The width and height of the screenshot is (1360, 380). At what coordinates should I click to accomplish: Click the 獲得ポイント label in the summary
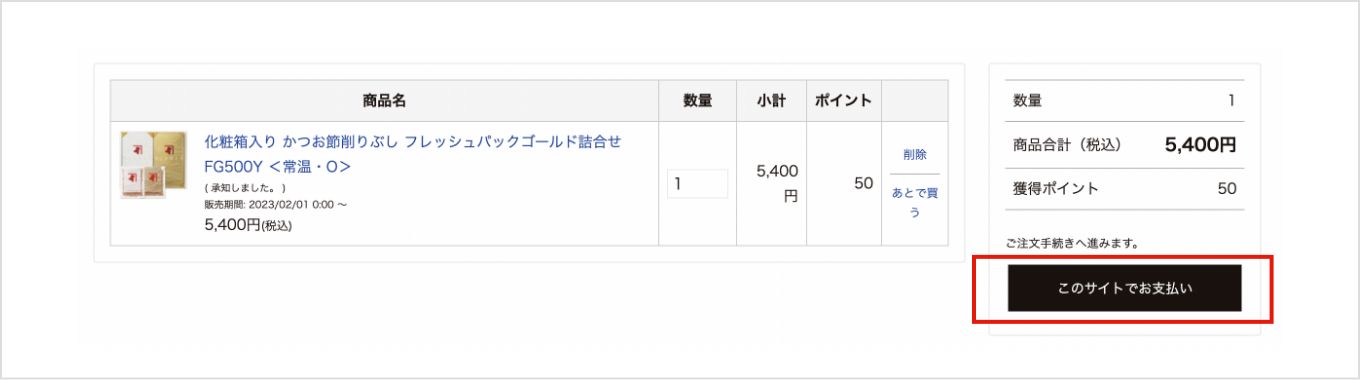click(x=1056, y=188)
